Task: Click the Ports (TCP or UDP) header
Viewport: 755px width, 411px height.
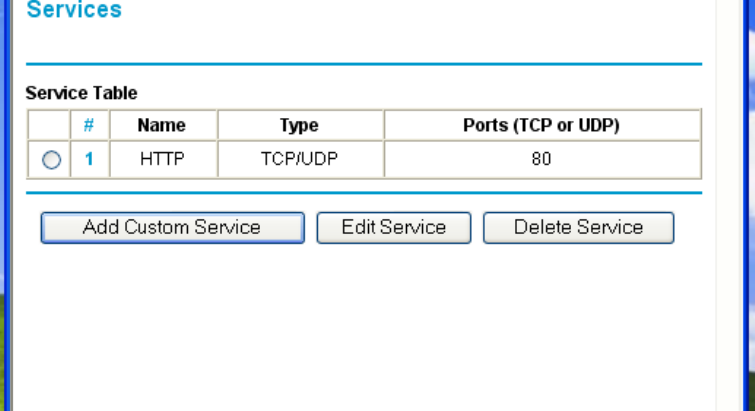Action: click(x=541, y=125)
